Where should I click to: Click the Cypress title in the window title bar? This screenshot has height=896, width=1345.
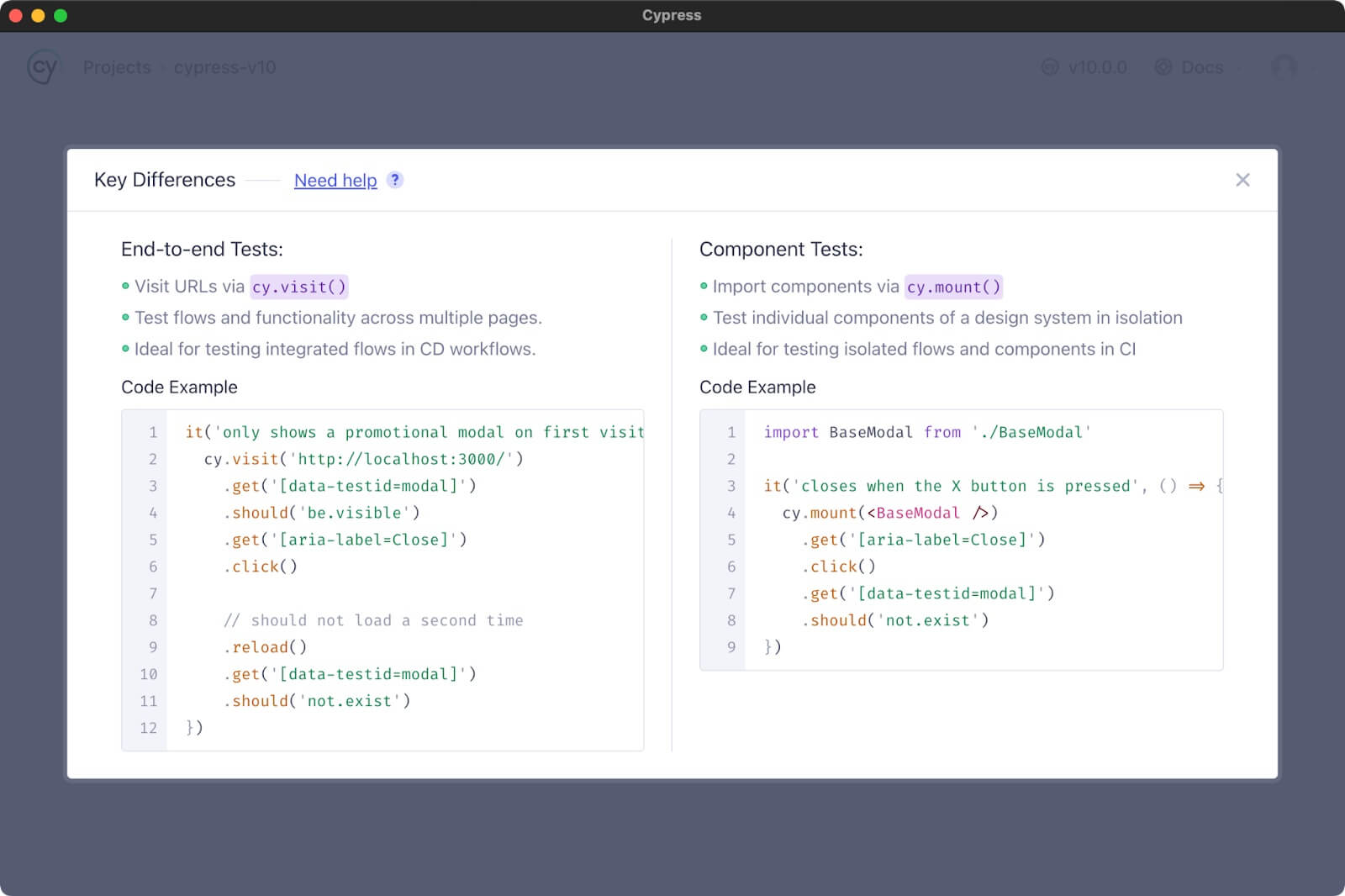point(671,14)
